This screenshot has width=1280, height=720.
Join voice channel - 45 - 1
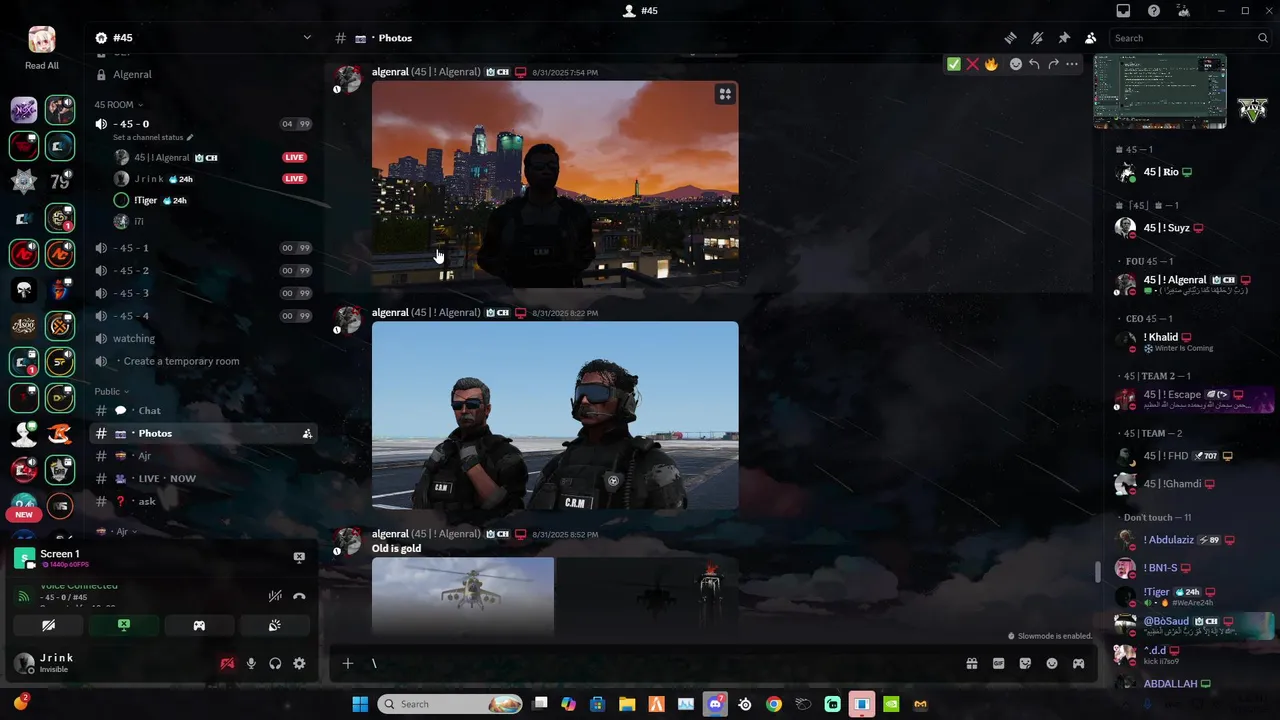tap(203, 248)
